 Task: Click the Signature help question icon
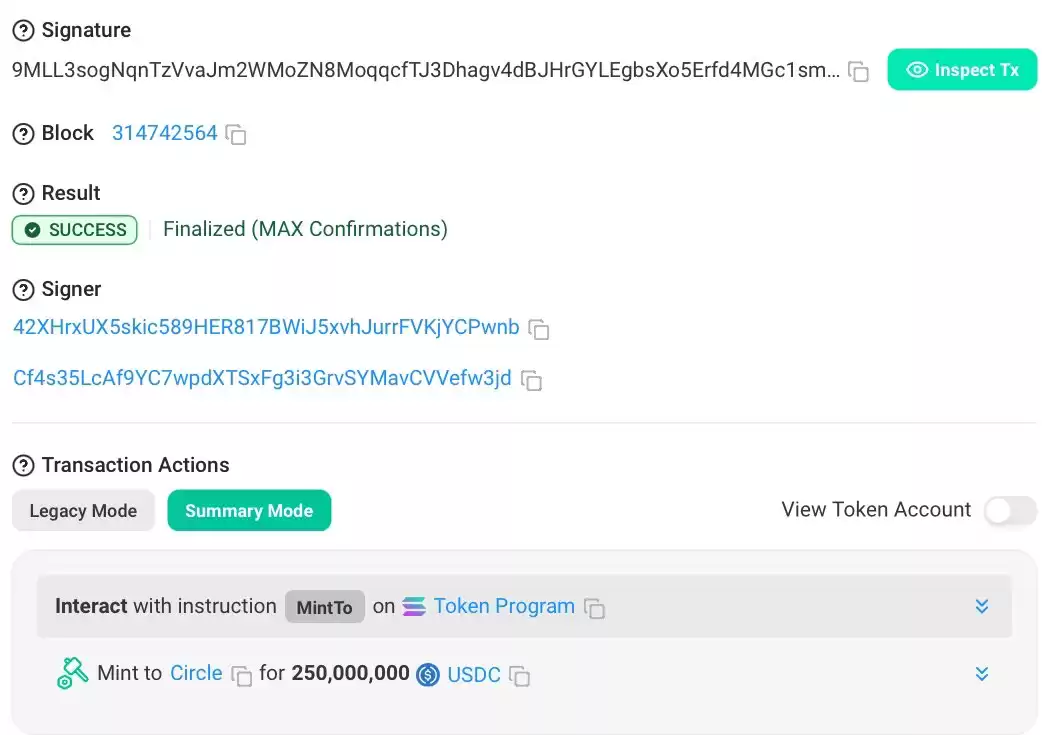[x=23, y=31]
